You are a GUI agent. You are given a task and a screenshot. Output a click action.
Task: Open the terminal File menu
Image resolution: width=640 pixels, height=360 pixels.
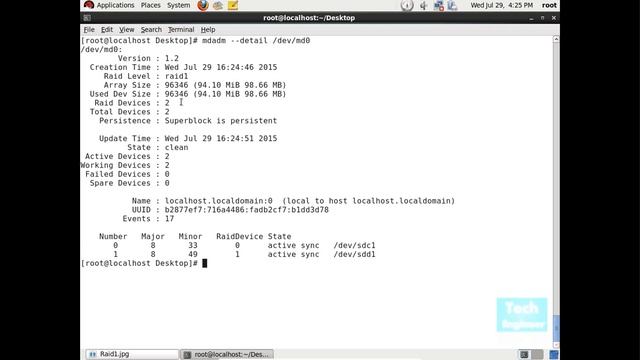pyautogui.click(x=89, y=29)
